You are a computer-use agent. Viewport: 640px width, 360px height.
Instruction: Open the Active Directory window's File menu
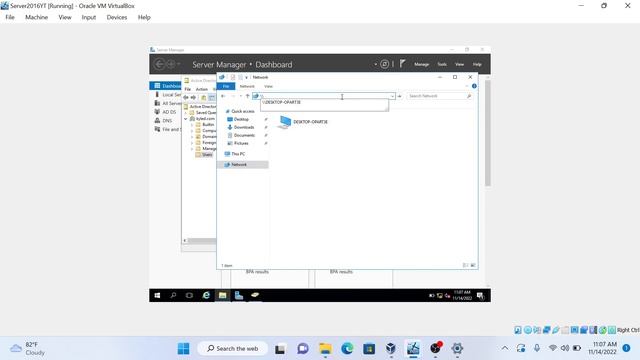click(188, 89)
